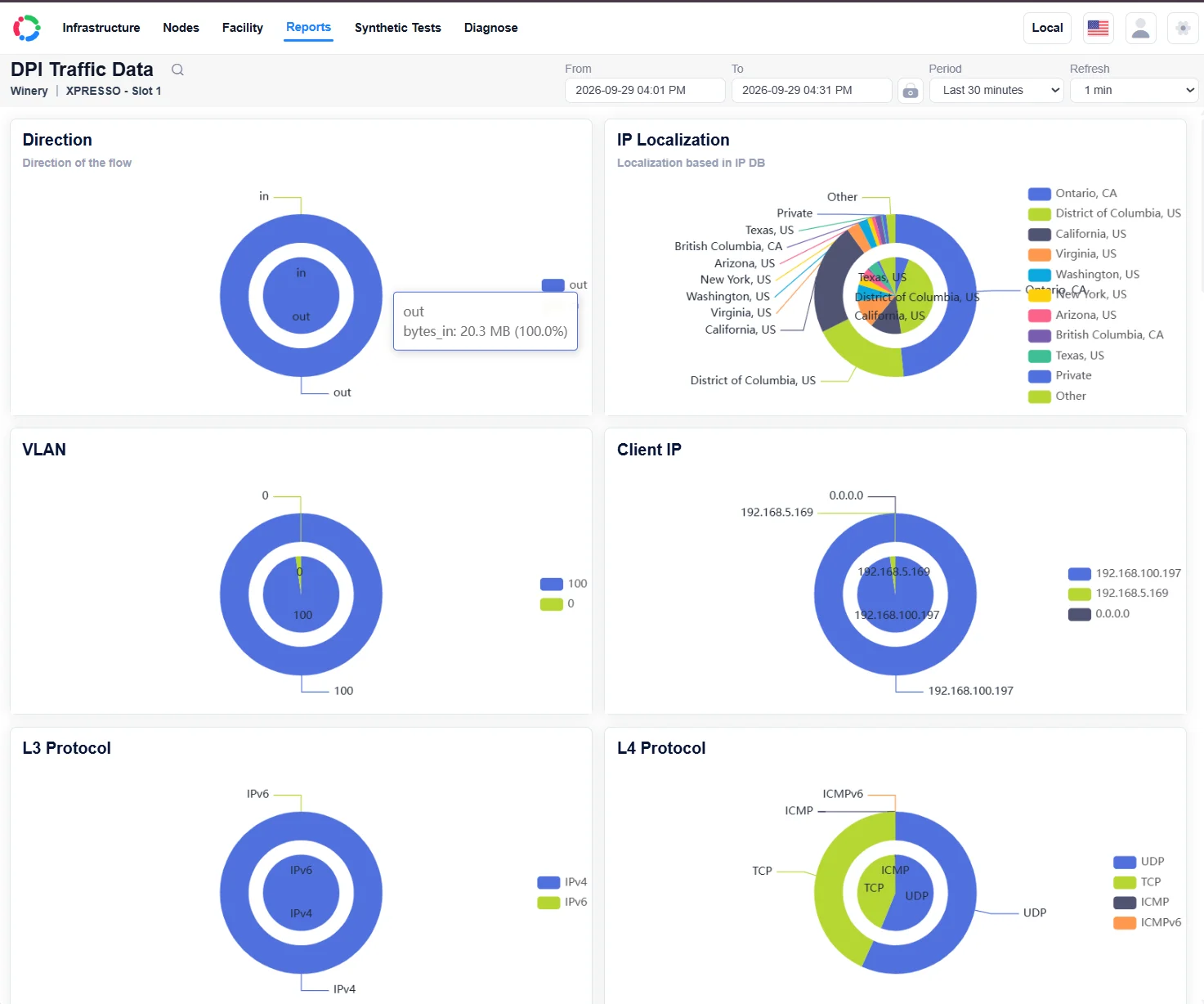This screenshot has width=1204, height=1004.
Task: Toggle the UDP legend entry in L4 Protocol
Action: click(1139, 862)
